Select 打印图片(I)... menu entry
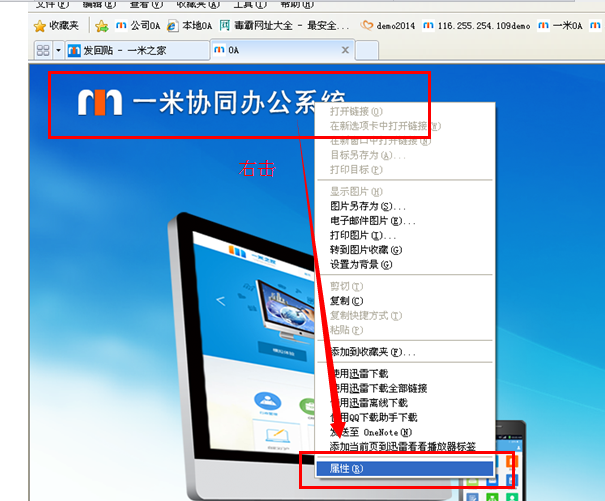The image size is (605, 501). coord(405,235)
